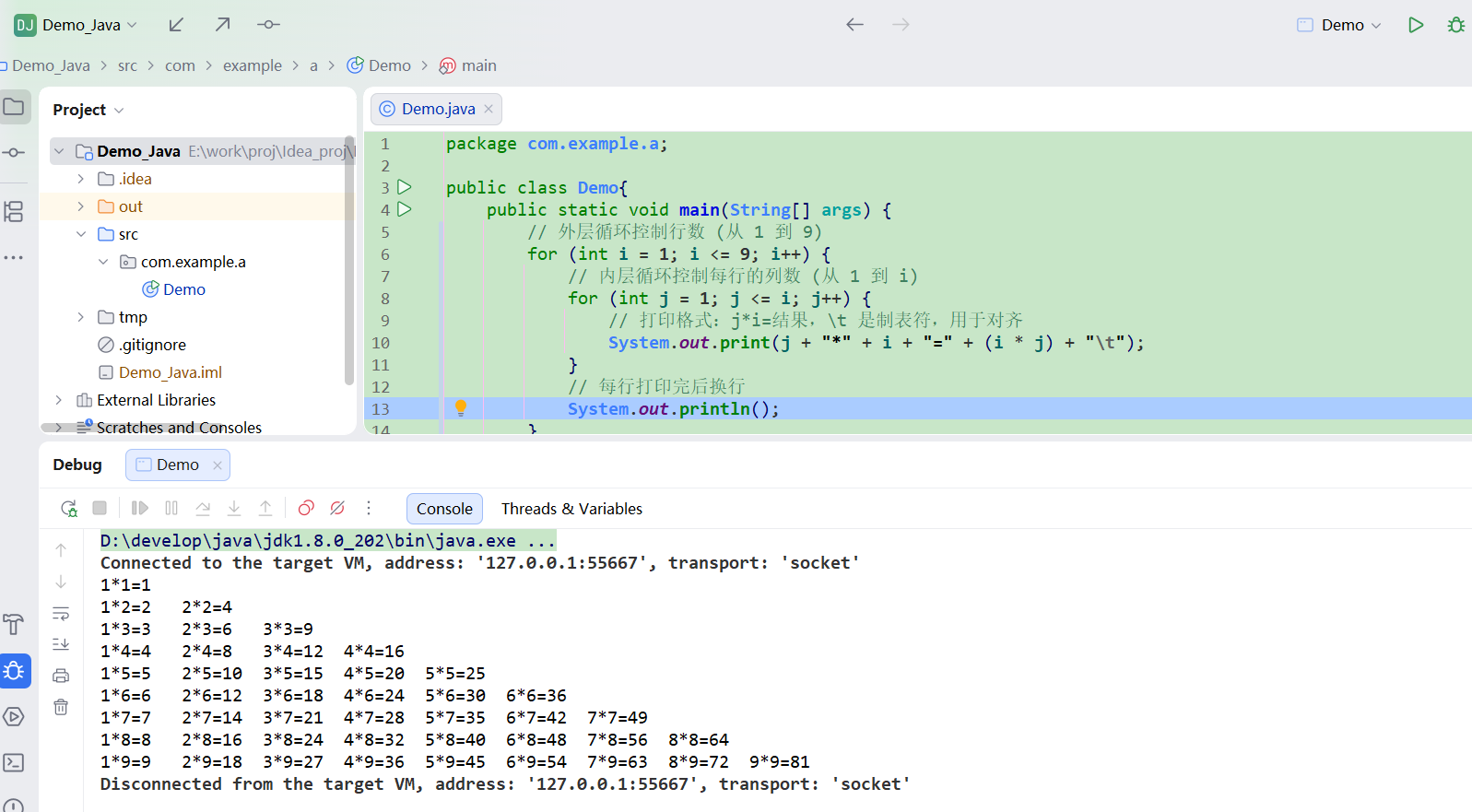Expand the tmp folder
Viewport: 1472px width, 812px height.
pyautogui.click(x=81, y=317)
